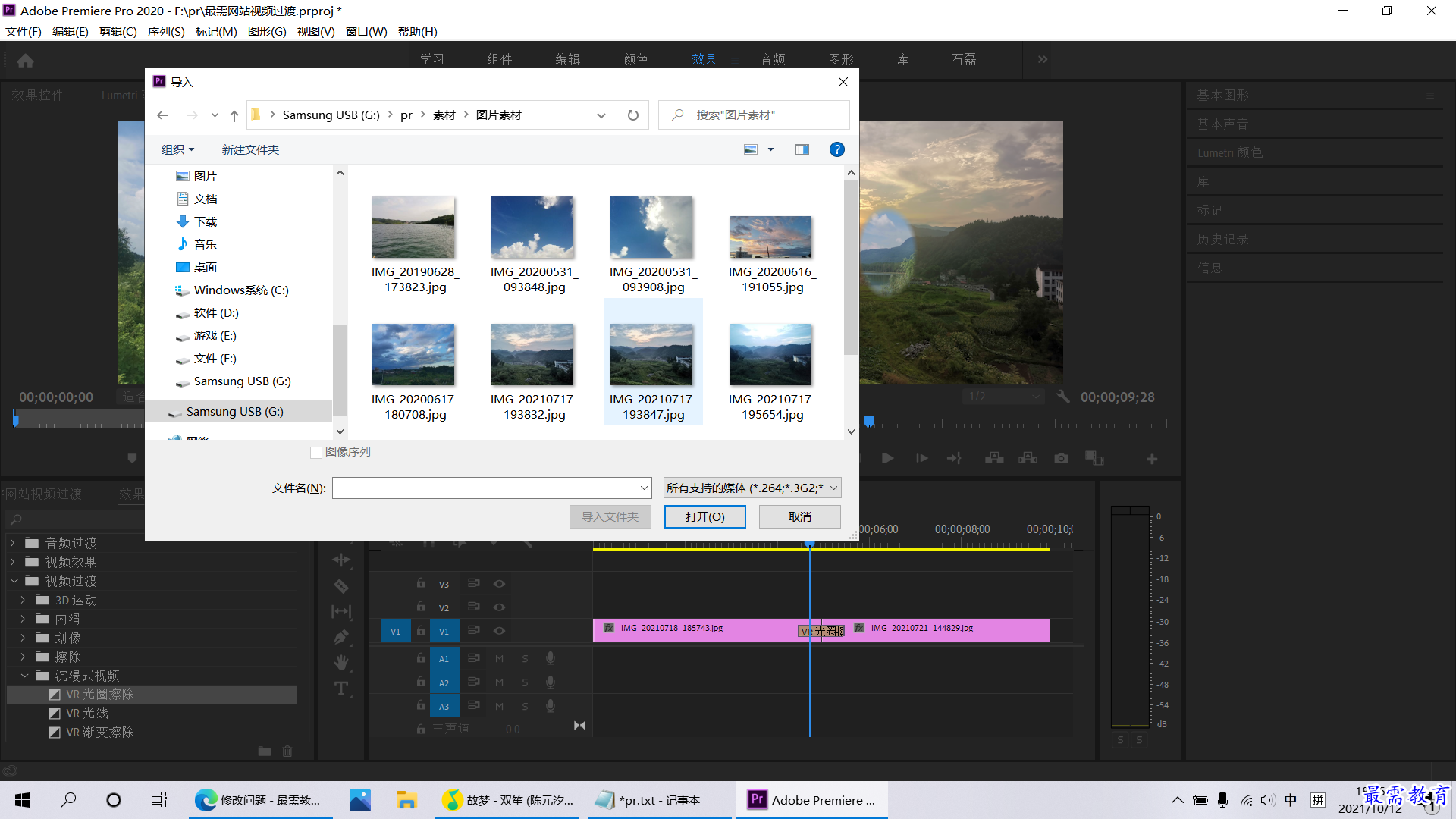Open the view options dropdown arrow
1456x819 pixels.
tap(770, 149)
